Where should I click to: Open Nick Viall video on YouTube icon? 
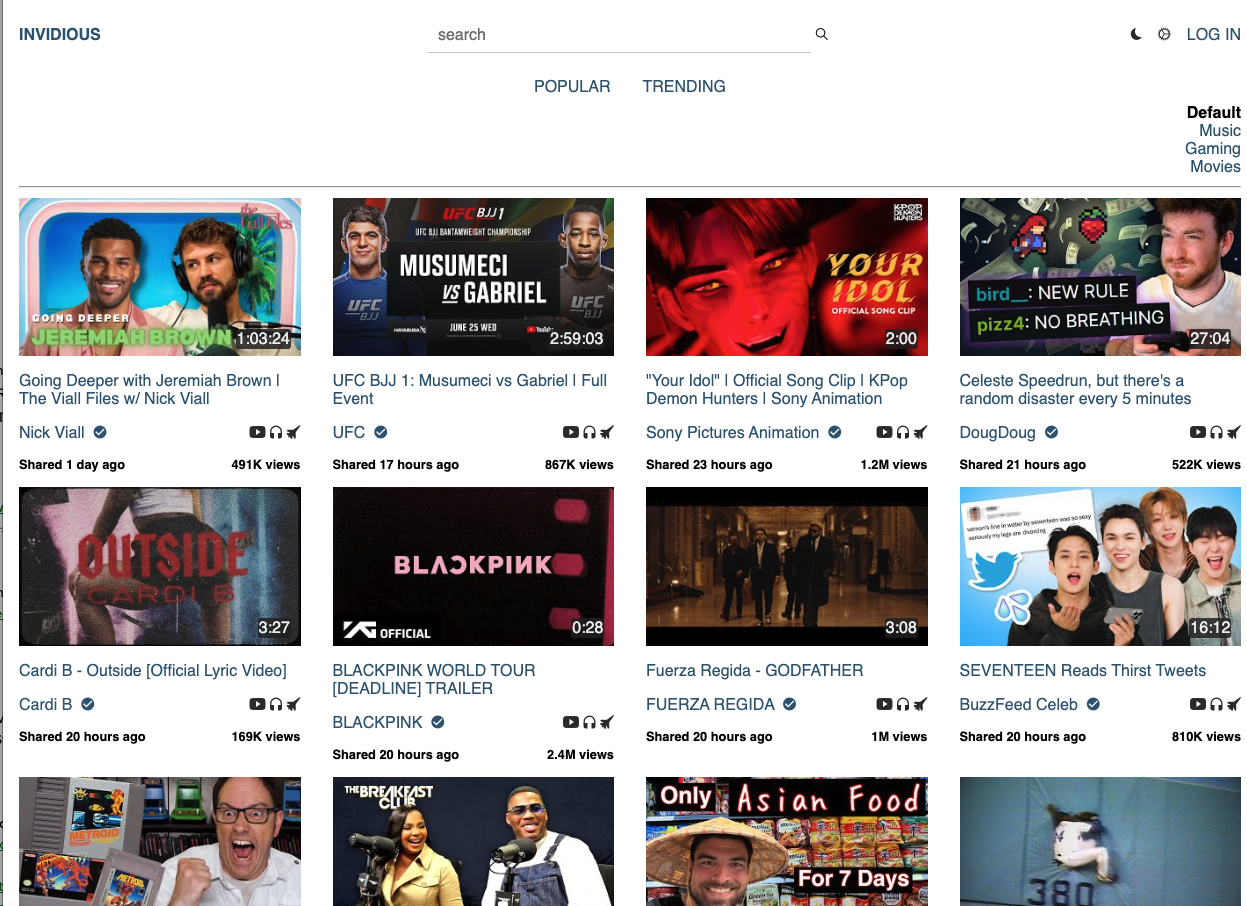(257, 432)
